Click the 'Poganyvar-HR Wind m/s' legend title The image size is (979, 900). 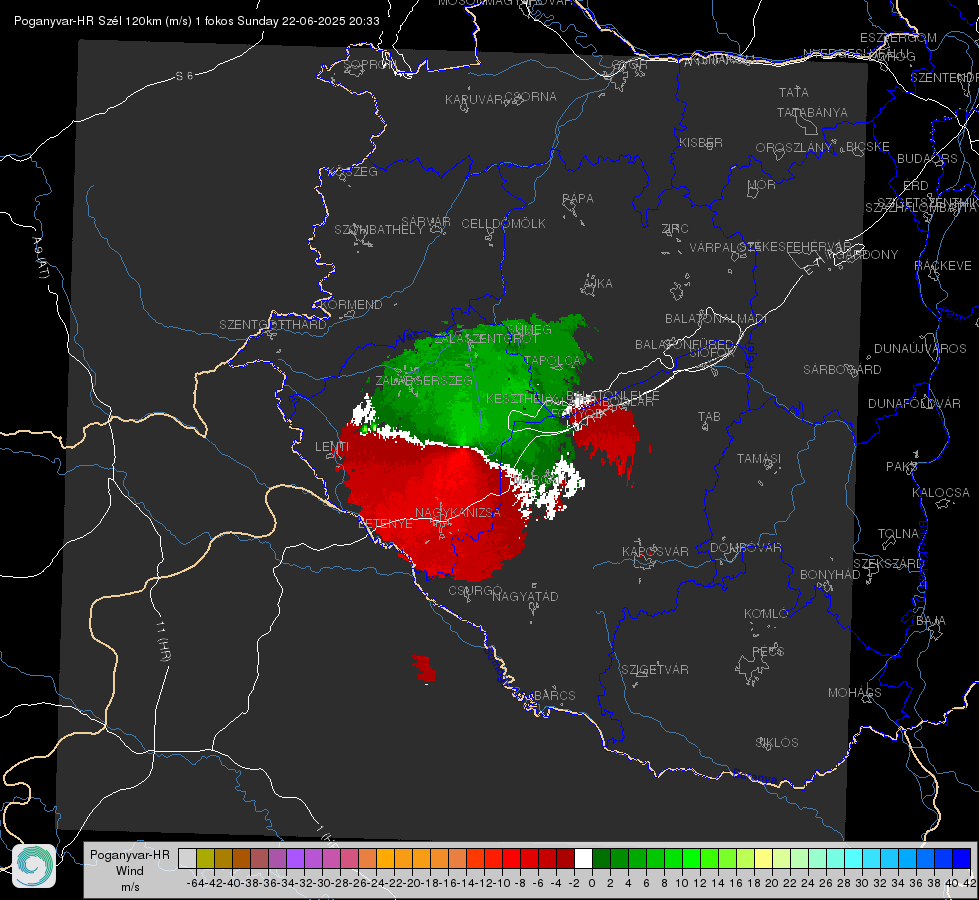click(130, 871)
